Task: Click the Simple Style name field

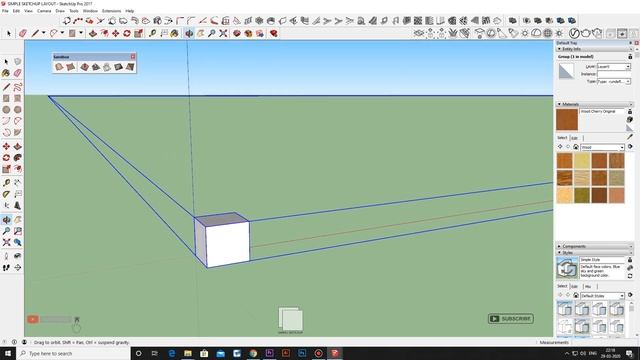Action: (602, 260)
